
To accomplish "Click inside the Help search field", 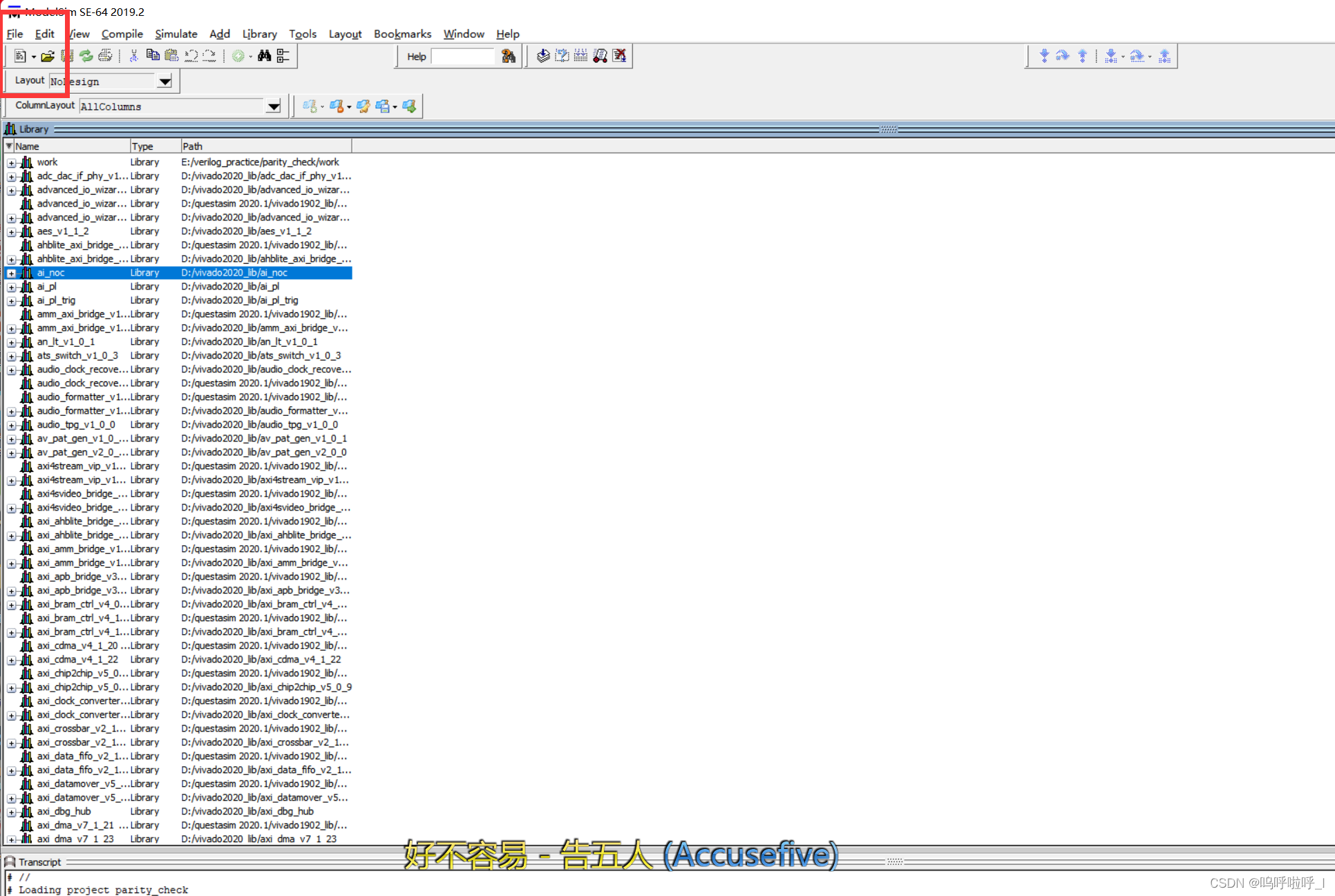I will 462,57.
